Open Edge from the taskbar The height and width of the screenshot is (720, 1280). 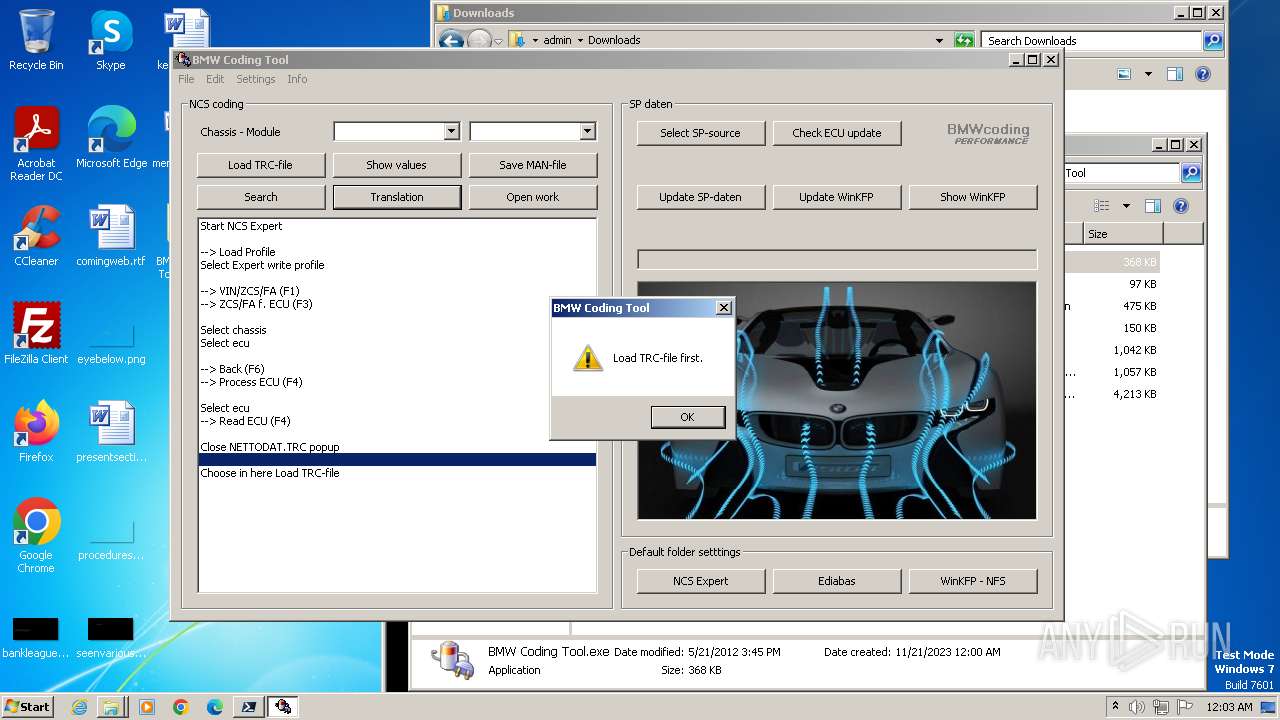tap(214, 707)
